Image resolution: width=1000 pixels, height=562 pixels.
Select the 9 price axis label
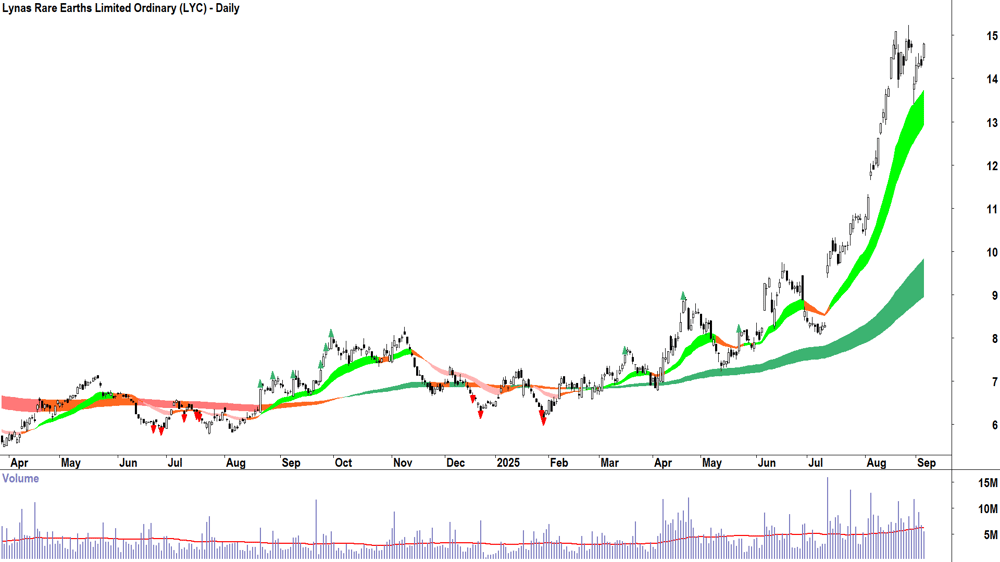click(995, 295)
